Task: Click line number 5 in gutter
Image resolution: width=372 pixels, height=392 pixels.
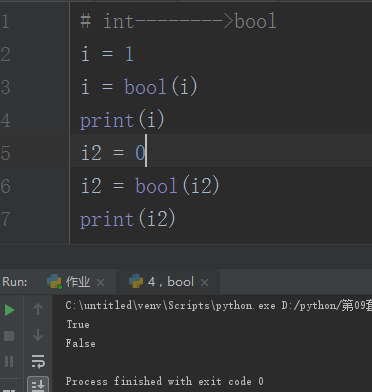Action: (6, 153)
